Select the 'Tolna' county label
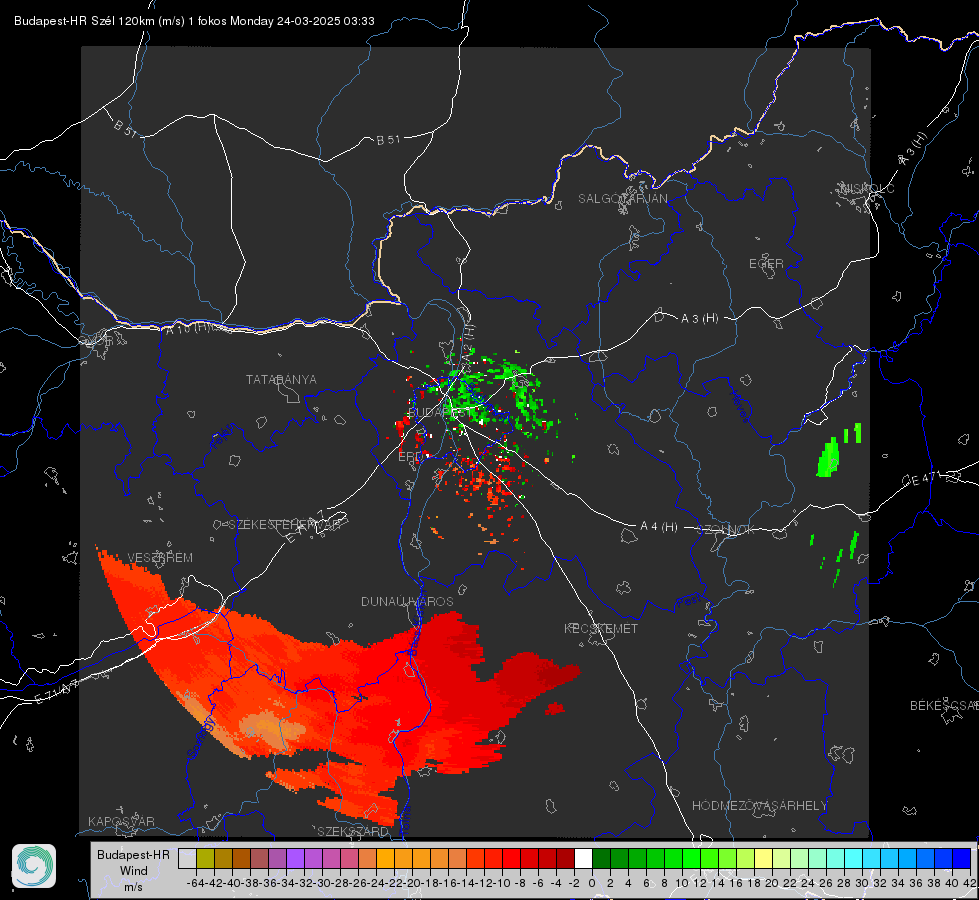 404,821
